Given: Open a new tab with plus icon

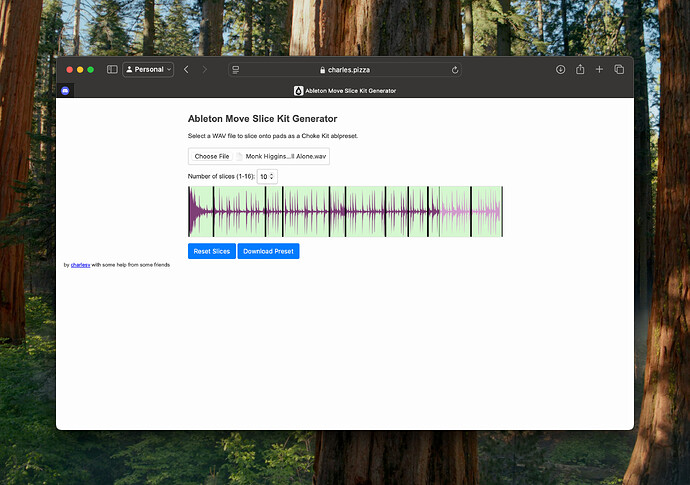Looking at the screenshot, I should [x=599, y=69].
